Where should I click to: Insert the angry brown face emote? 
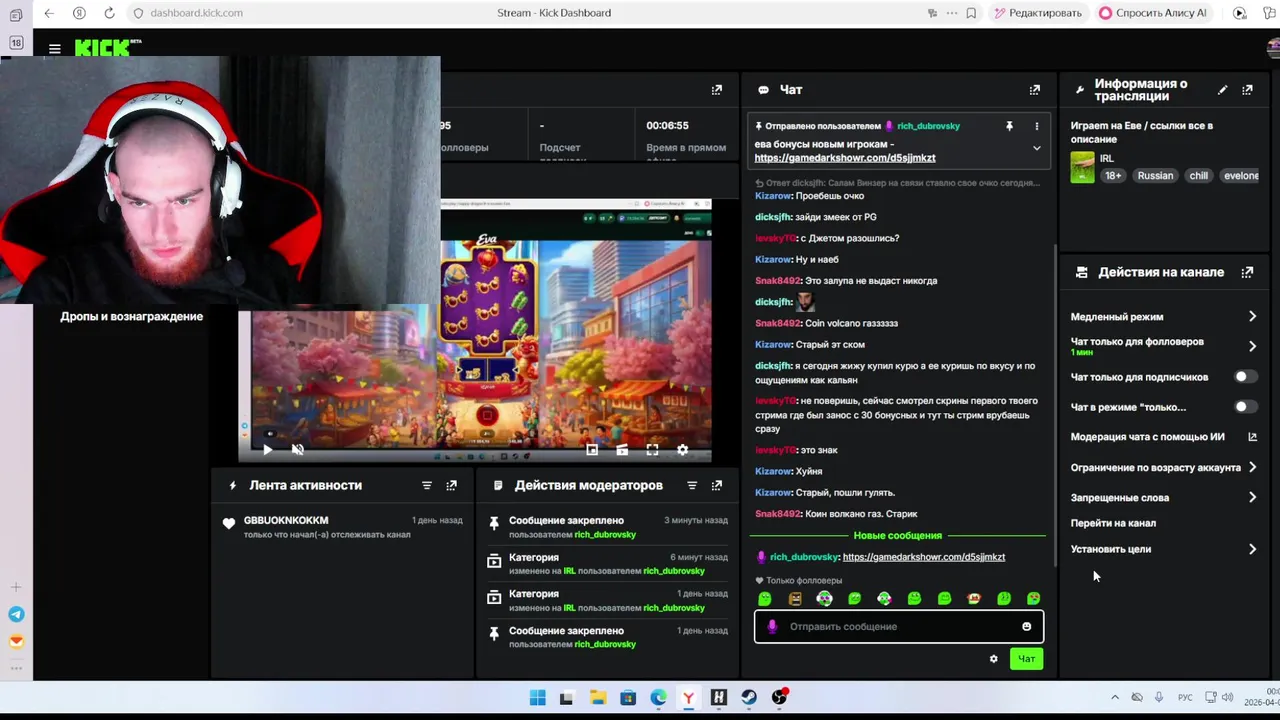pos(795,599)
